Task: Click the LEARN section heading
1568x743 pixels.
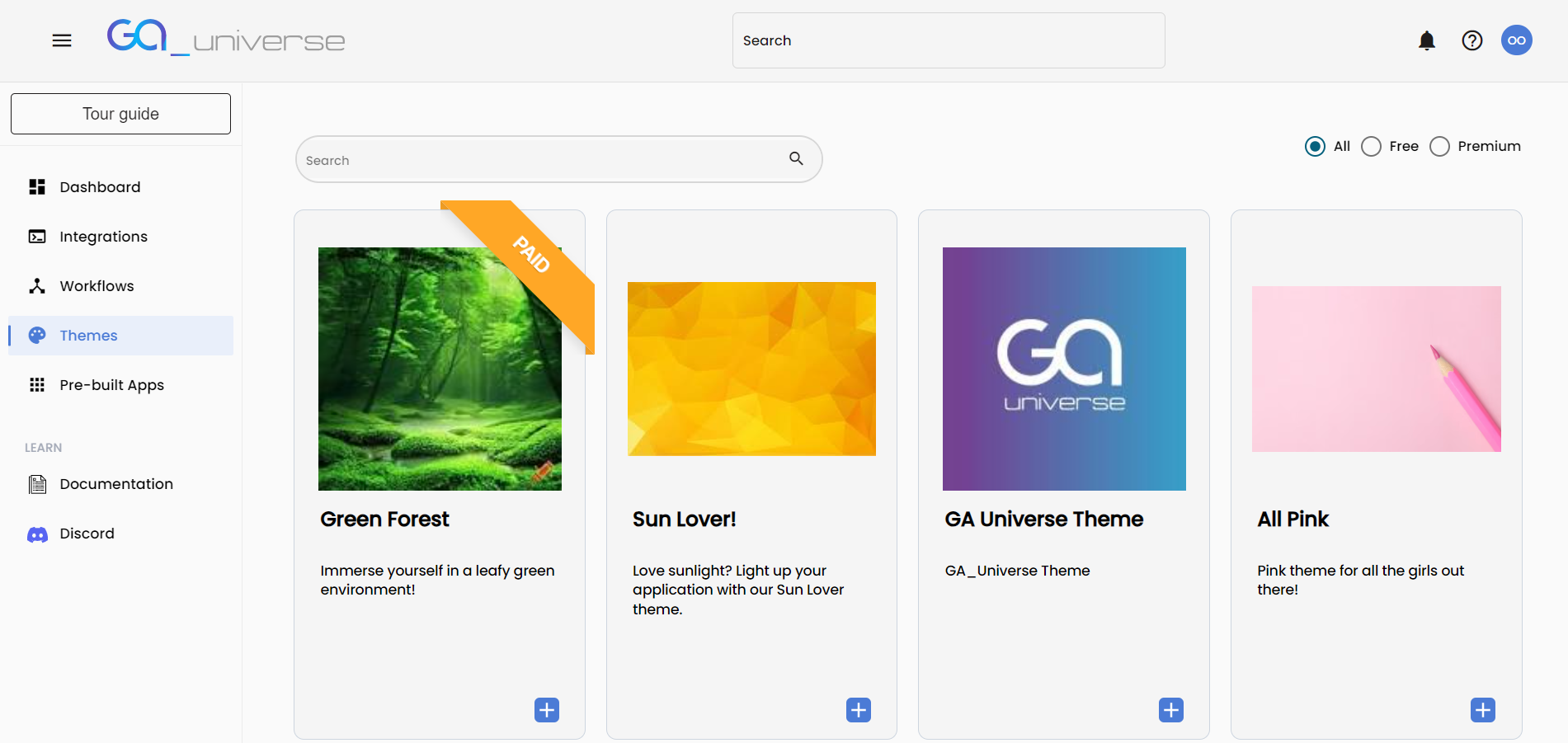Action: [44, 448]
